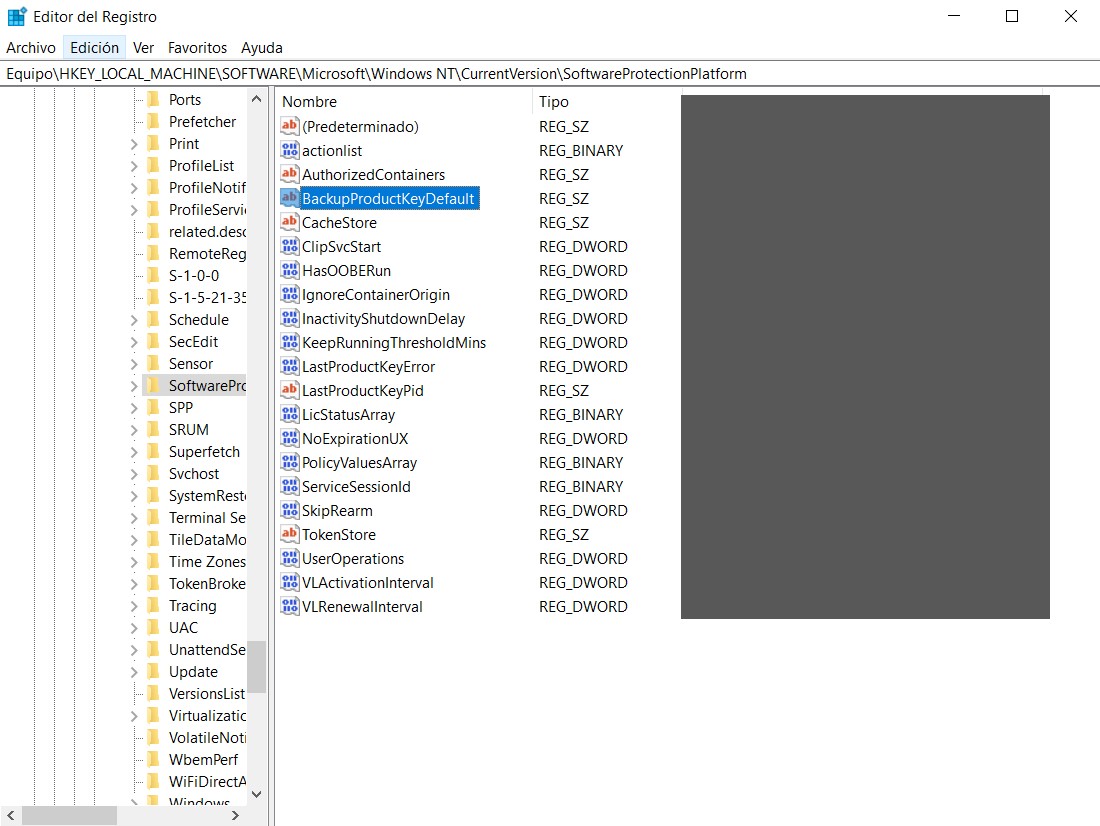Expand the ProfileList key
The width and height of the screenshot is (1100, 826).
pos(134,166)
